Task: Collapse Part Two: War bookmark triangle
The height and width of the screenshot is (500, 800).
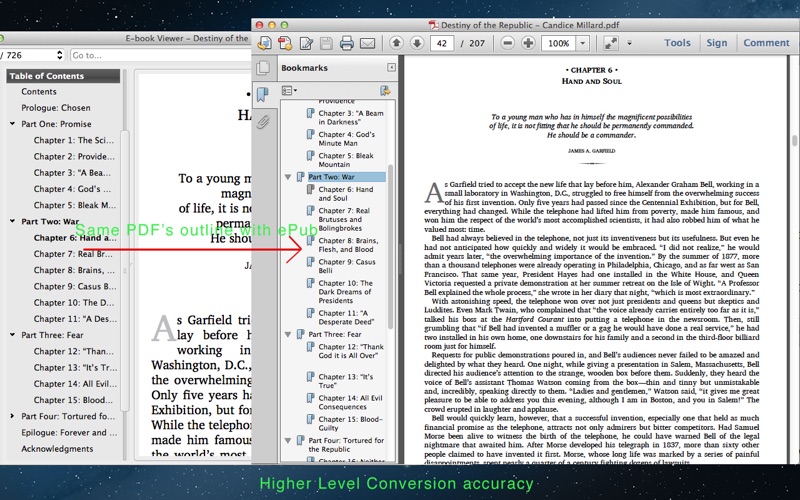Action: (x=288, y=177)
